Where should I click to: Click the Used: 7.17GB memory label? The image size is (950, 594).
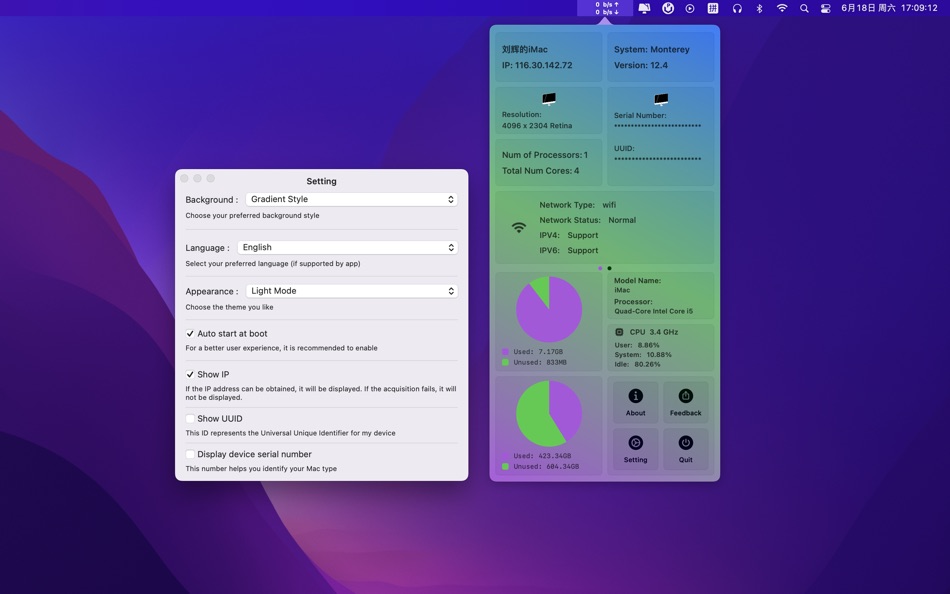click(538, 352)
